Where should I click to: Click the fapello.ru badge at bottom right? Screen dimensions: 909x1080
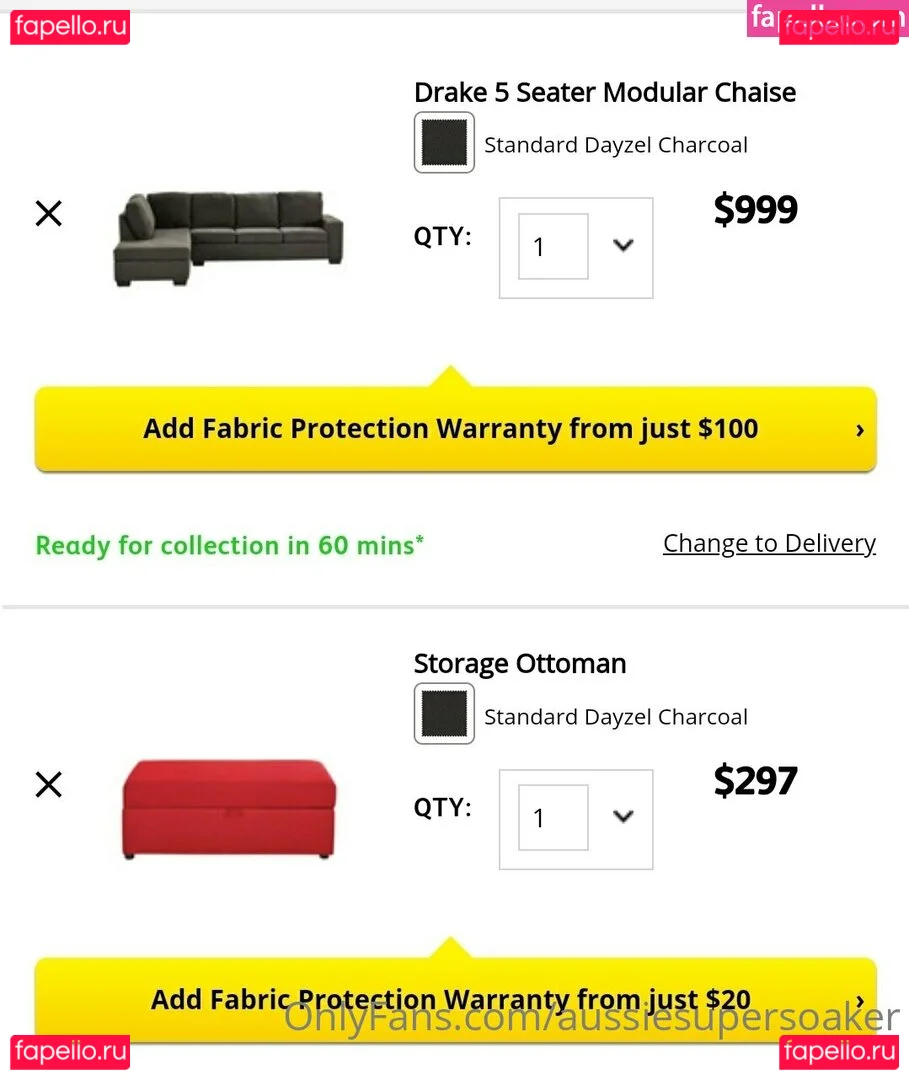[x=839, y=1052]
